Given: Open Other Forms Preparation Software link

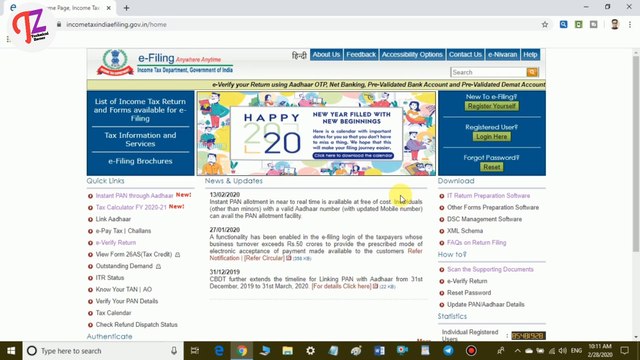Looking at the screenshot, I should (x=493, y=207).
